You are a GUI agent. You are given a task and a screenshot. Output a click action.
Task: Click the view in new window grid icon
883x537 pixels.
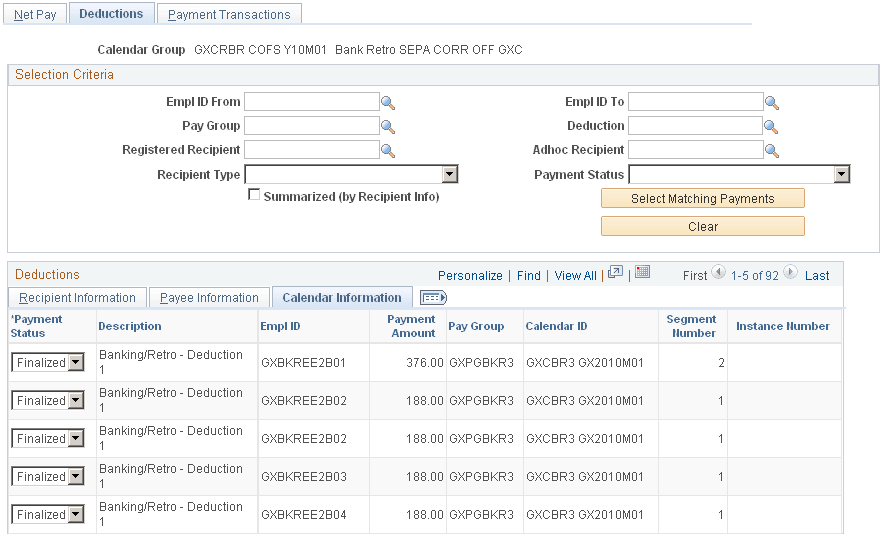[x=616, y=272]
